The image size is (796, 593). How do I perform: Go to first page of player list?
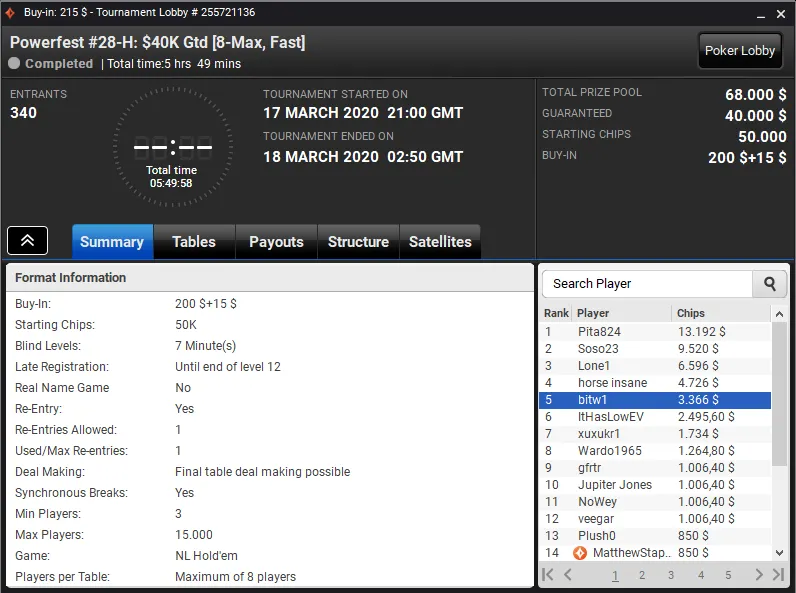point(548,574)
